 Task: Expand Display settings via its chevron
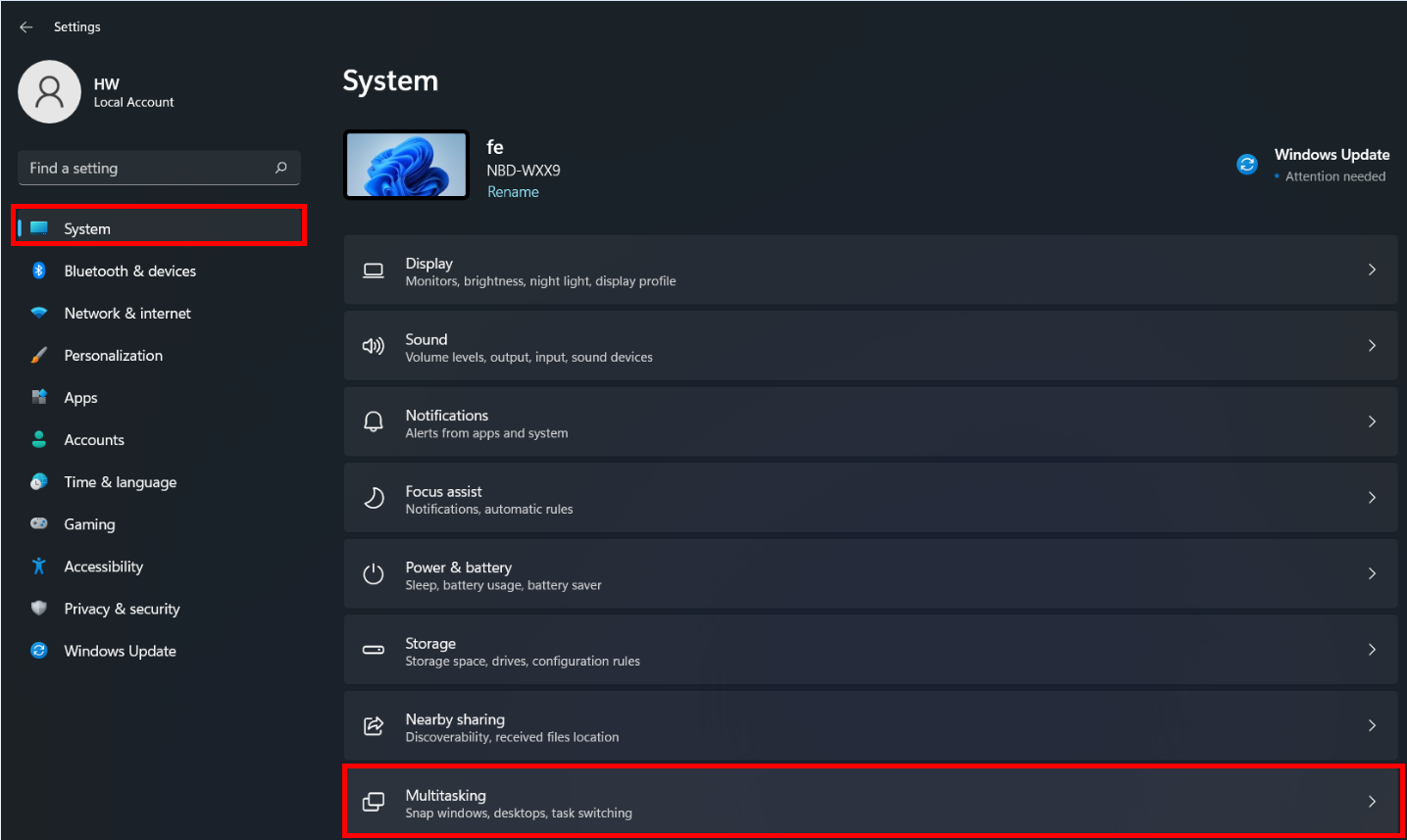point(1372,270)
